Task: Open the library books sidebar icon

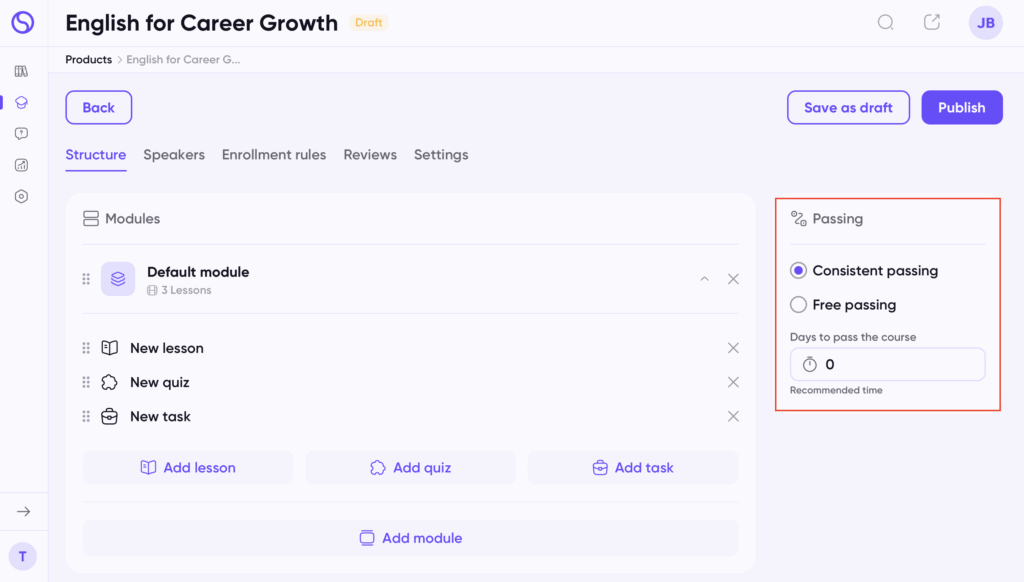Action: coord(22,71)
